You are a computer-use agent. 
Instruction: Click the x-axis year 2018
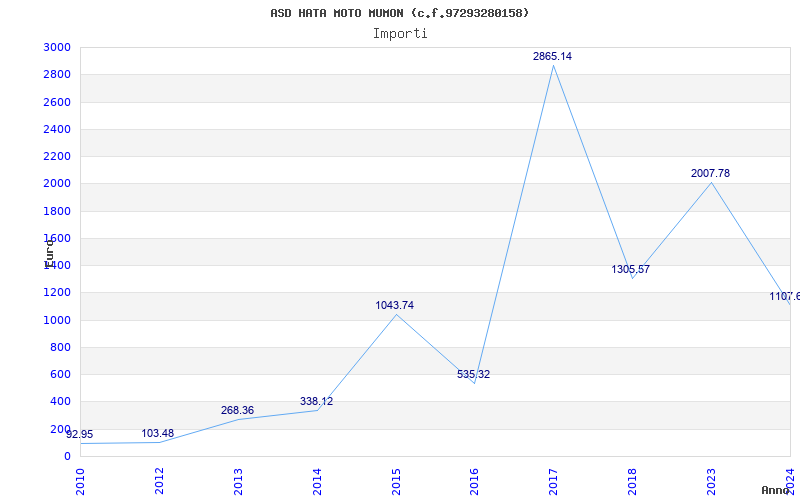[x=632, y=481]
